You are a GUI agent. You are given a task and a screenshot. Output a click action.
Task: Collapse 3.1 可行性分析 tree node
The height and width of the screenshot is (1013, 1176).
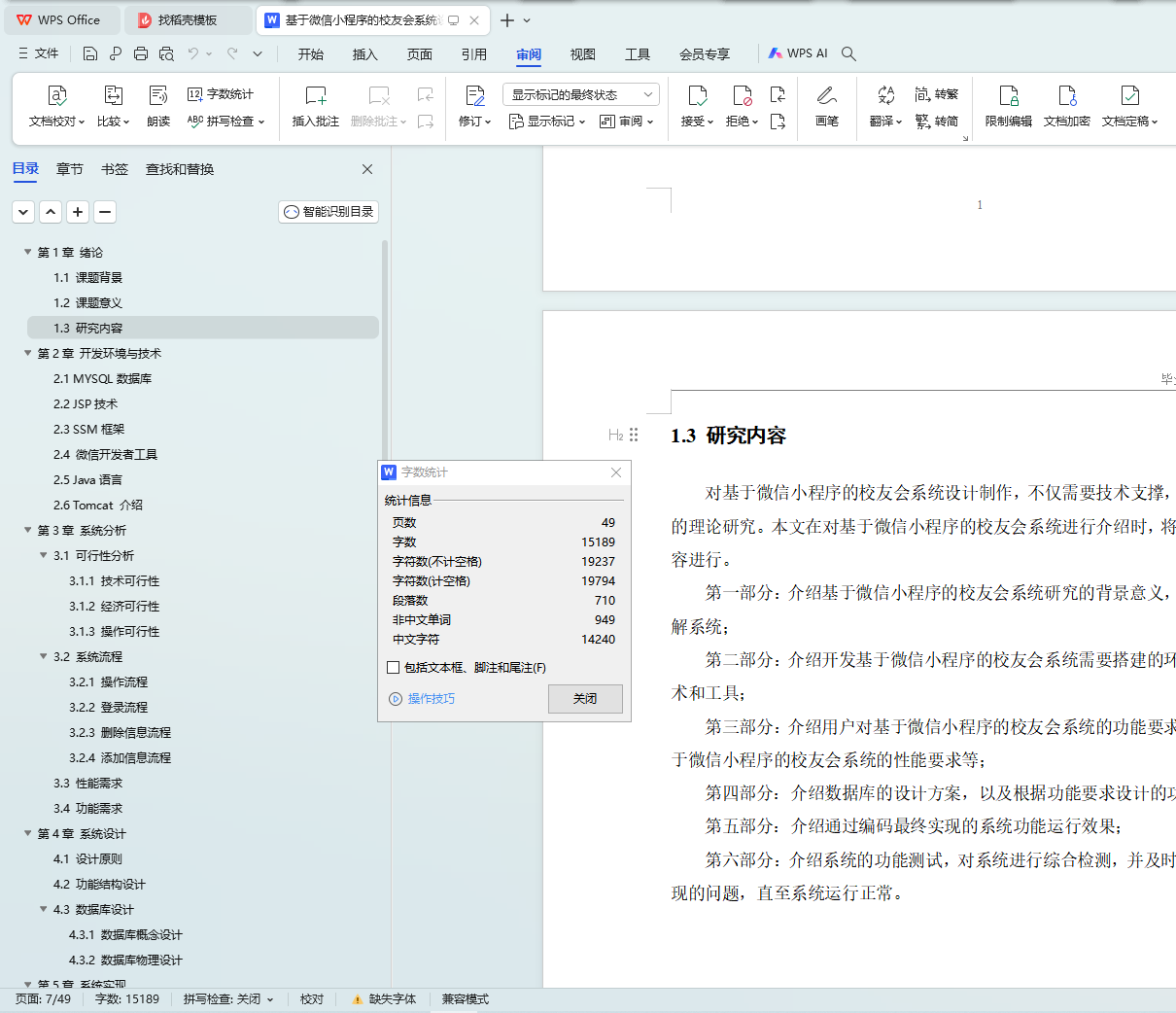[x=43, y=555]
